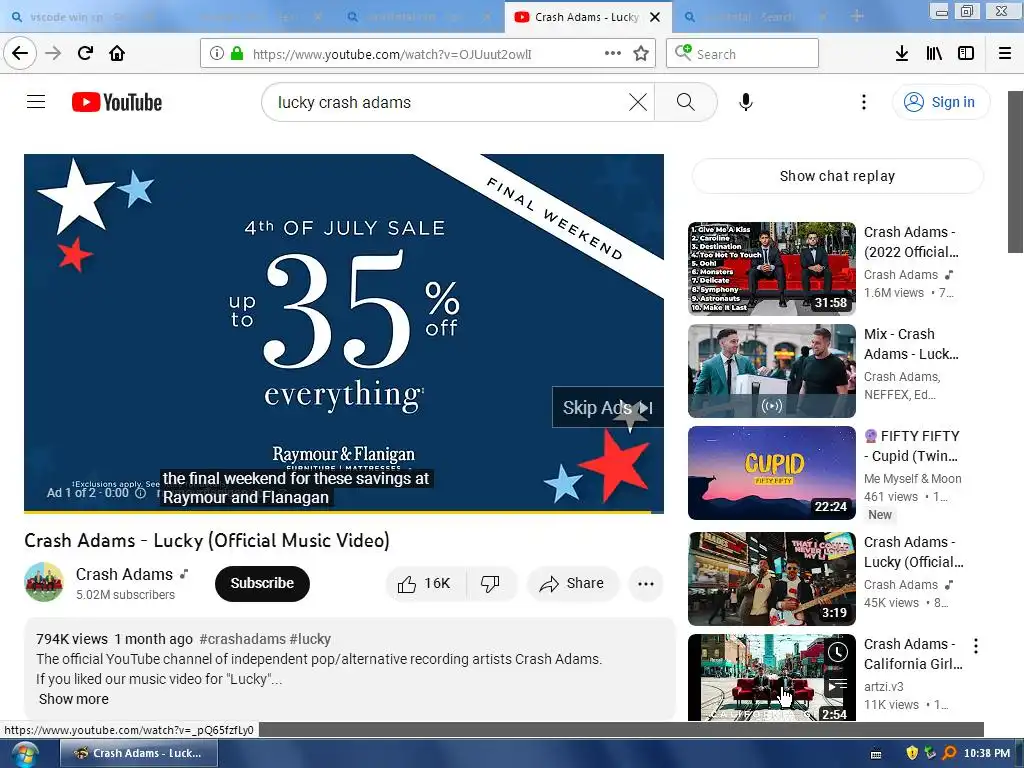Click the security shield tray icon

click(x=912, y=753)
